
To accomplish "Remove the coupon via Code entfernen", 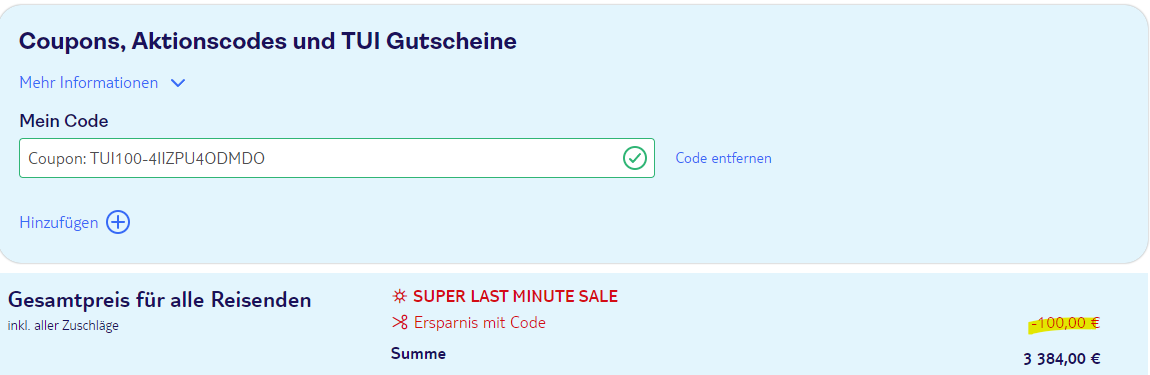I will click(x=723, y=158).
